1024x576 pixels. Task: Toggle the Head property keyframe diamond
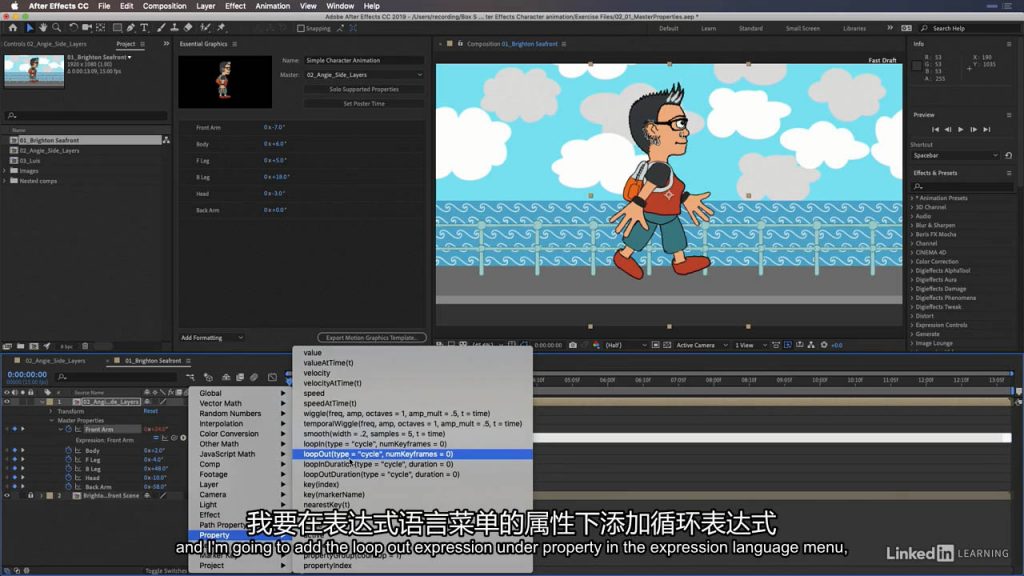coord(14,477)
